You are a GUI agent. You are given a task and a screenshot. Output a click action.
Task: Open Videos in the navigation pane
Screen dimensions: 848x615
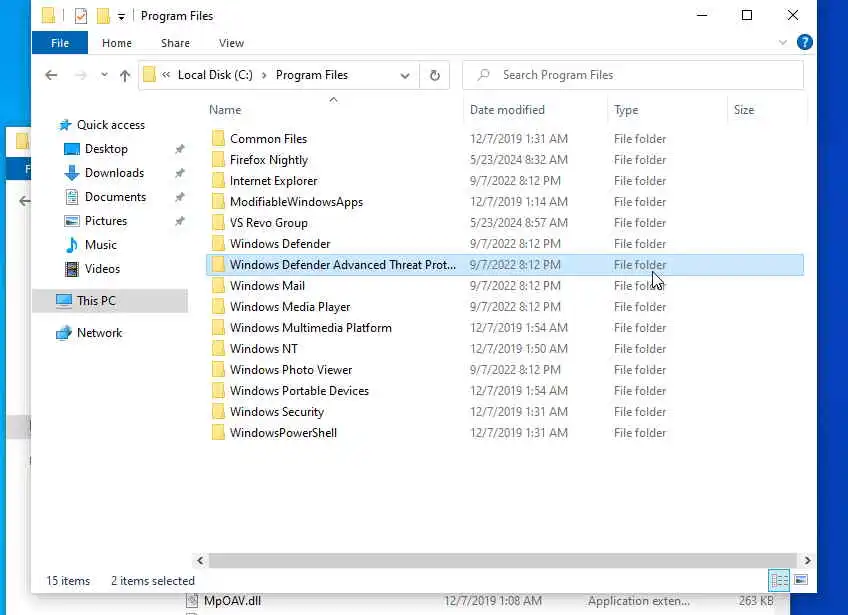pyautogui.click(x=102, y=269)
